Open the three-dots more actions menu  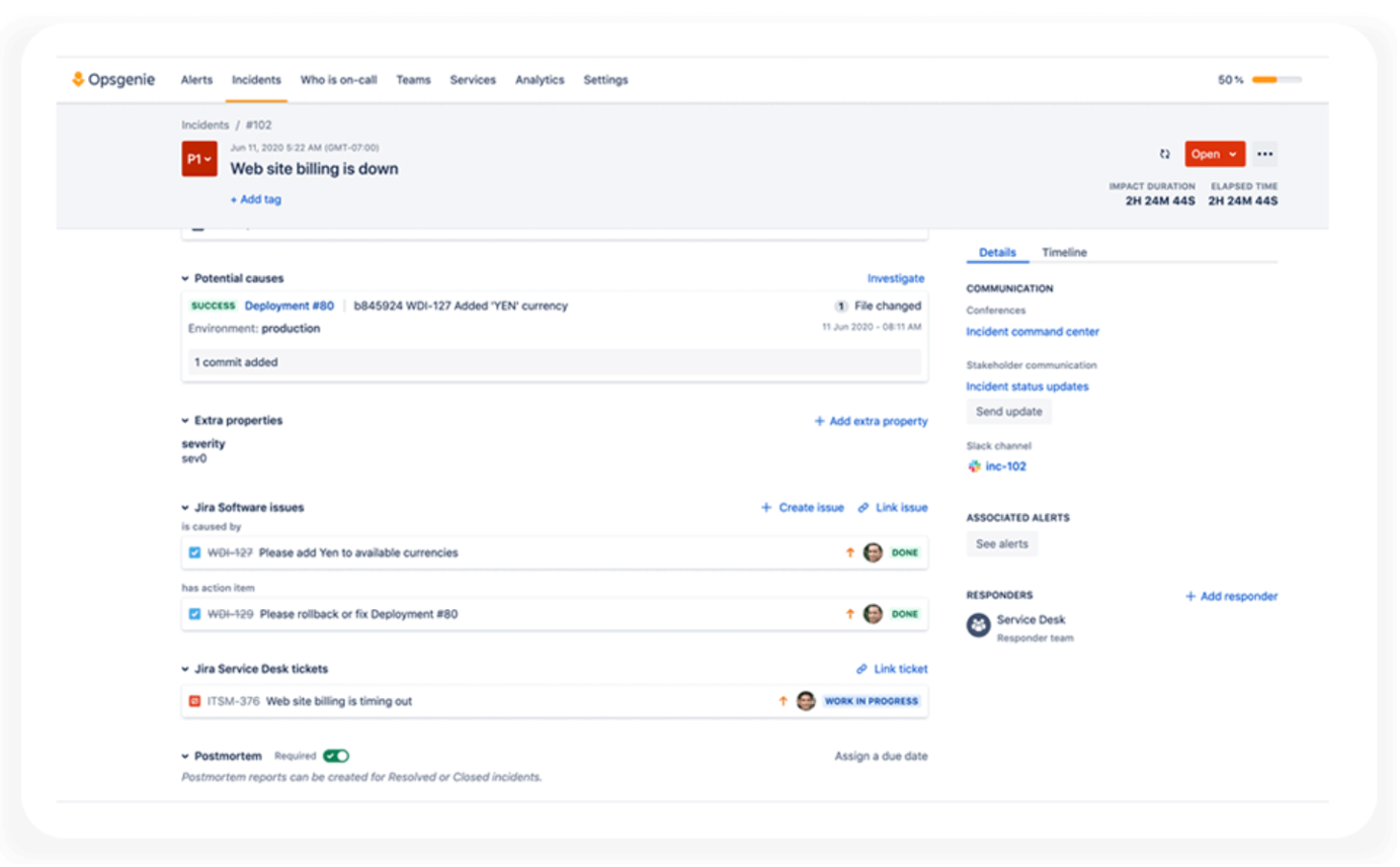1265,154
